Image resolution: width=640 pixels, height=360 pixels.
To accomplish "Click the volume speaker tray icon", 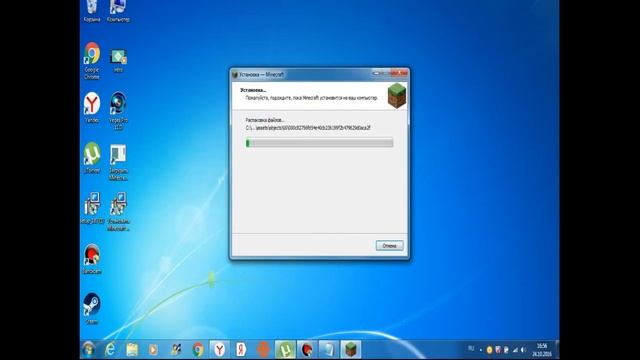I will [523, 350].
